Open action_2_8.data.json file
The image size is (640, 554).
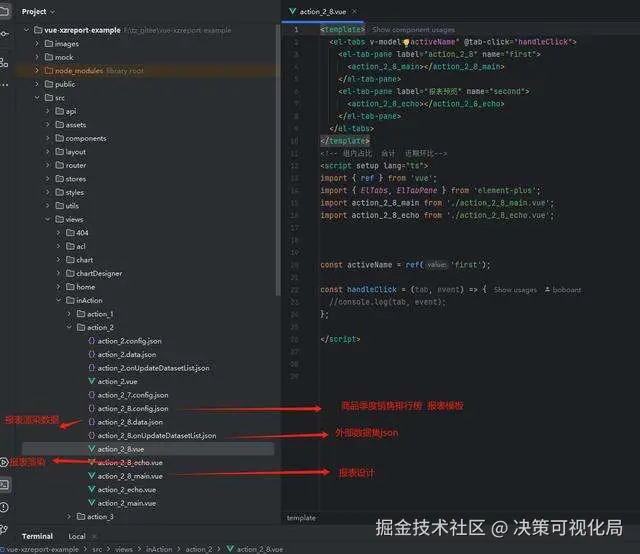(130, 422)
